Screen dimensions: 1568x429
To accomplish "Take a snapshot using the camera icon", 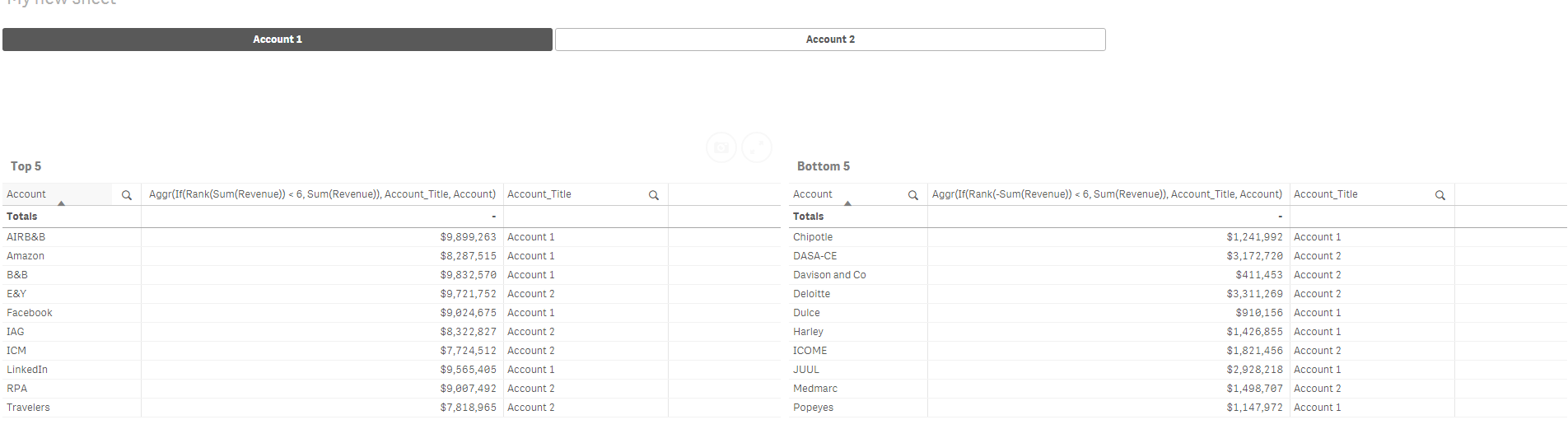I will click(721, 147).
